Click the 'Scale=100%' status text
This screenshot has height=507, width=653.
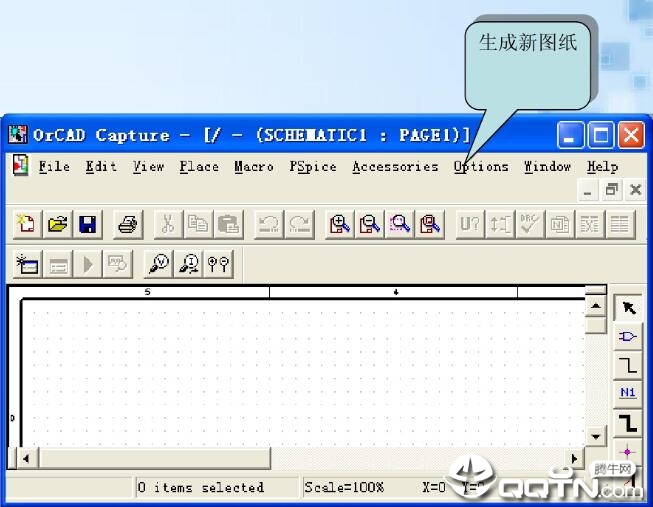pyautogui.click(x=344, y=487)
